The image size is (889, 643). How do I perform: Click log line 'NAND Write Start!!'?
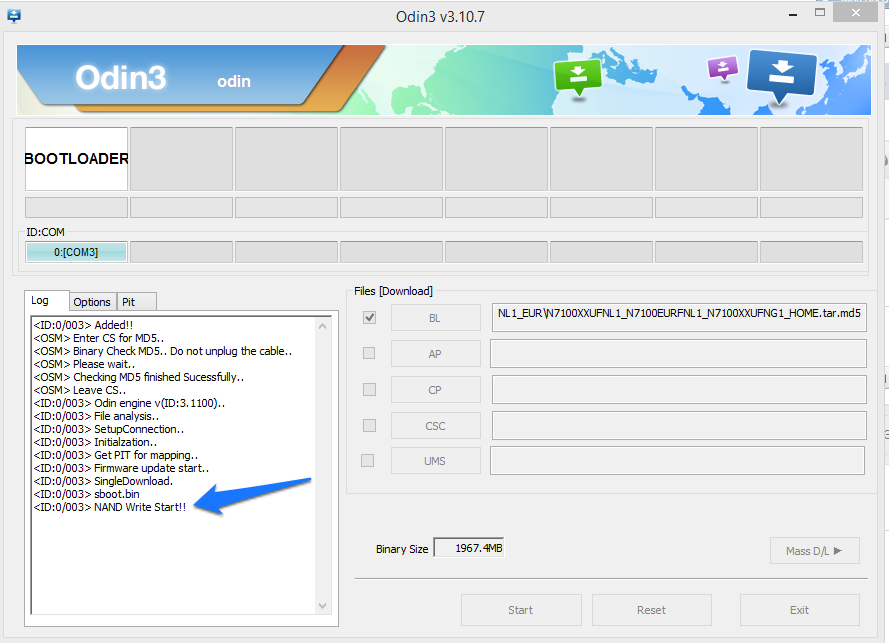click(110, 507)
